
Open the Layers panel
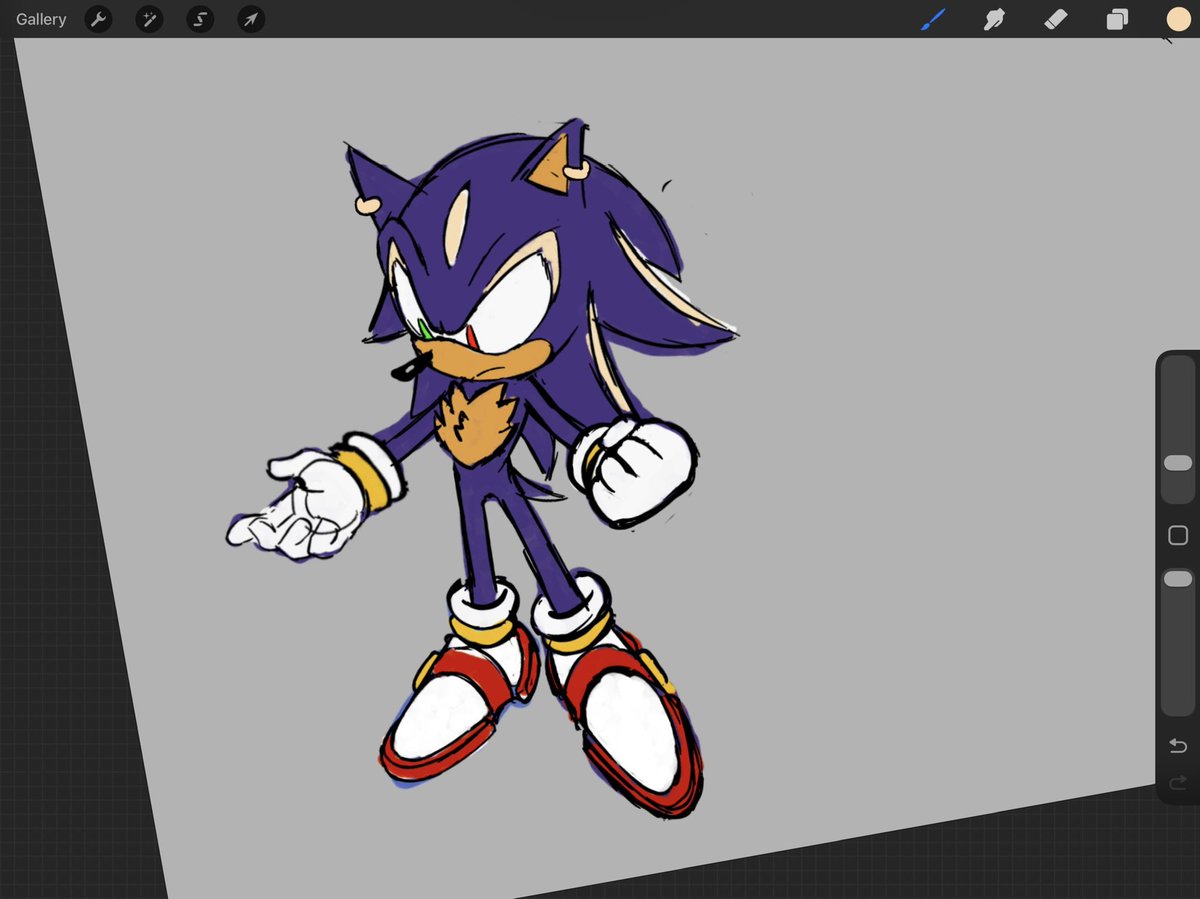click(x=1117, y=19)
